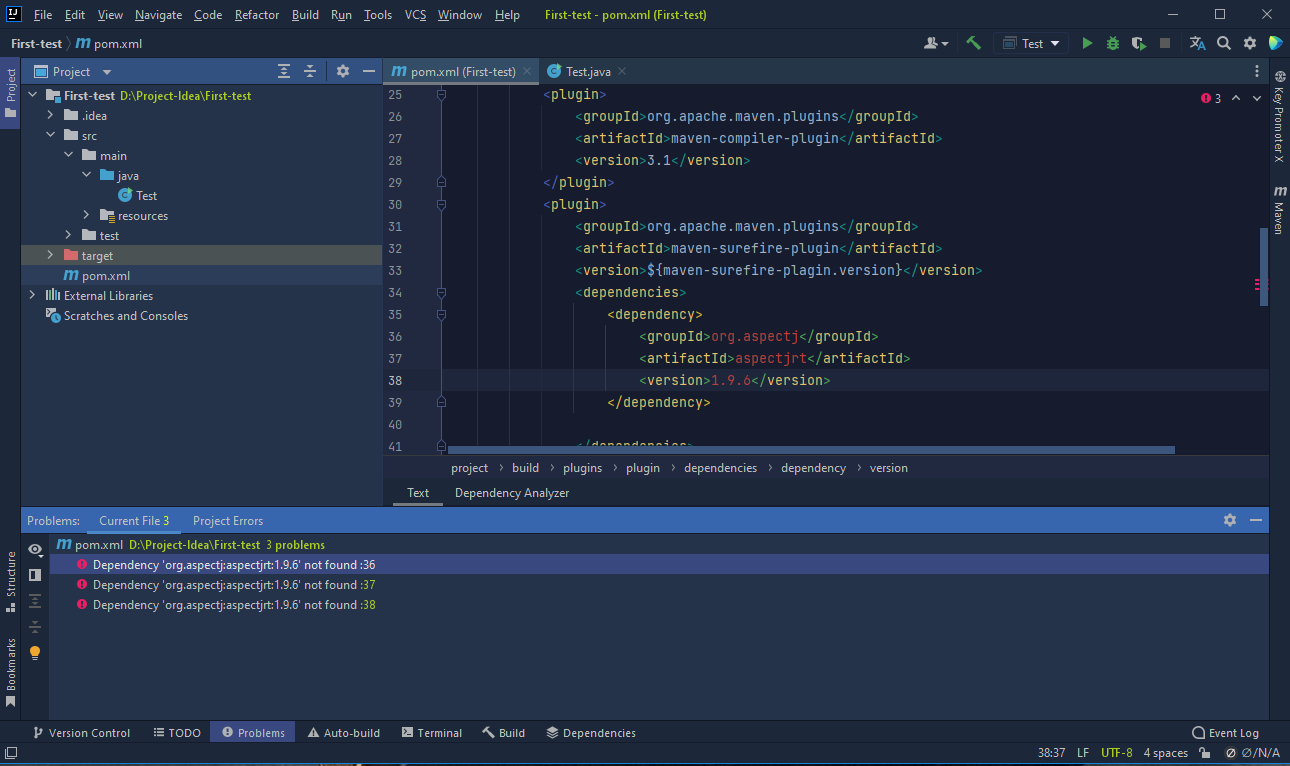This screenshot has height=766, width=1290.
Task: Open the Version Control tool window
Action: point(80,733)
